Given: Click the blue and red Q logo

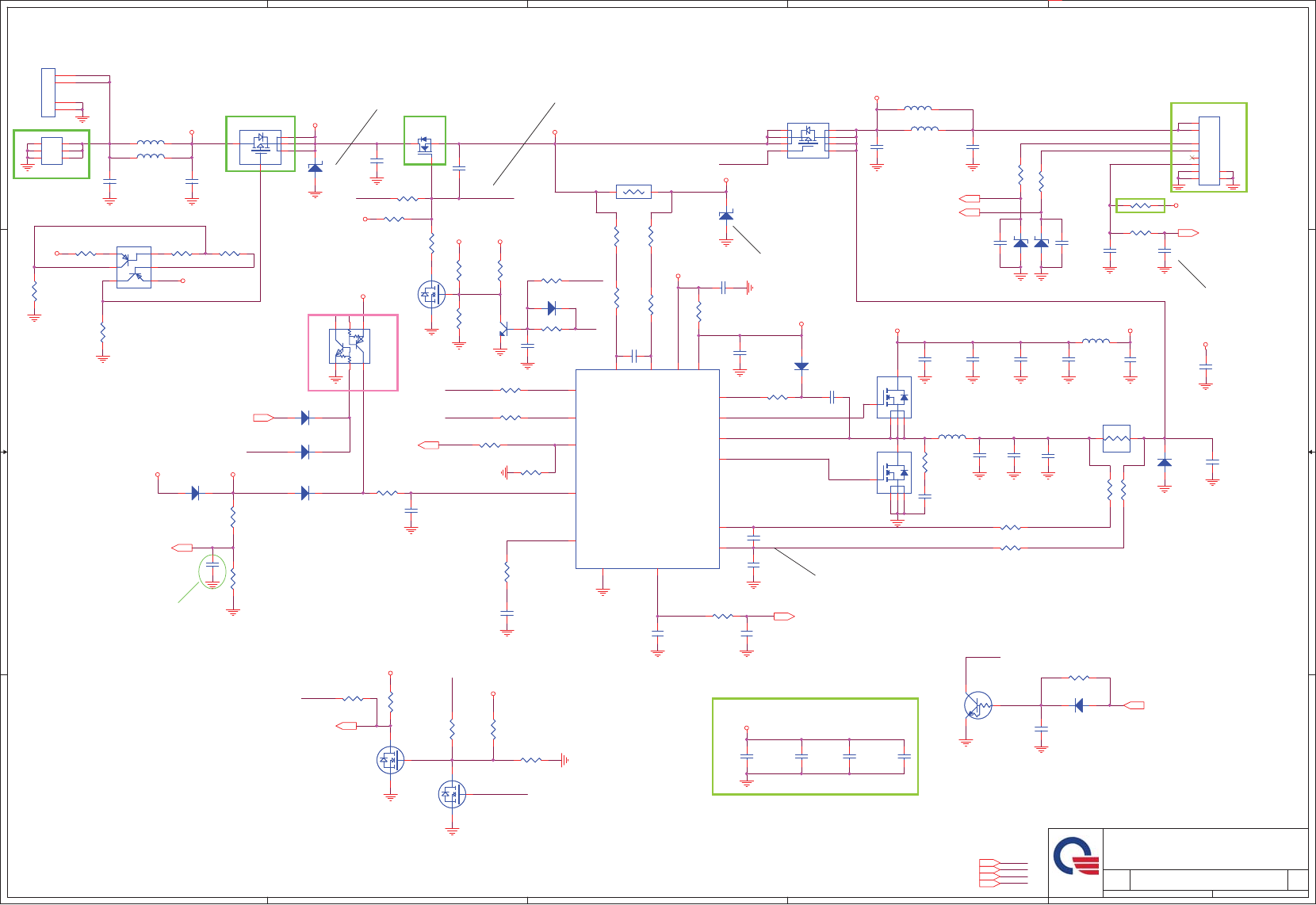Looking at the screenshot, I should coord(1076,856).
